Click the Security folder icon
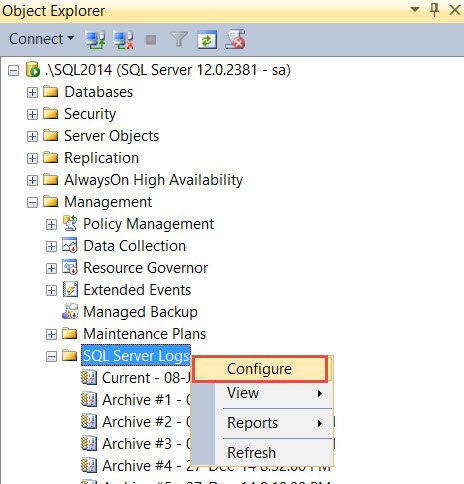 pos(51,113)
